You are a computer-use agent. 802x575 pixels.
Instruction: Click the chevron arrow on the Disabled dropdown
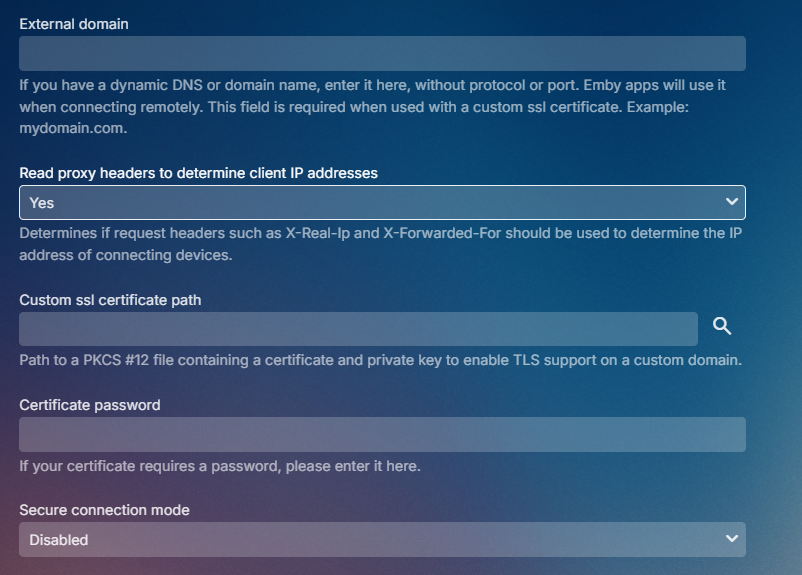click(x=731, y=539)
